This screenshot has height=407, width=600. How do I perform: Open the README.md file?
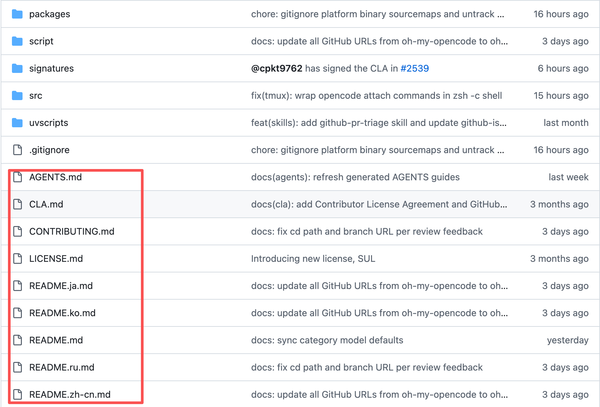55,340
